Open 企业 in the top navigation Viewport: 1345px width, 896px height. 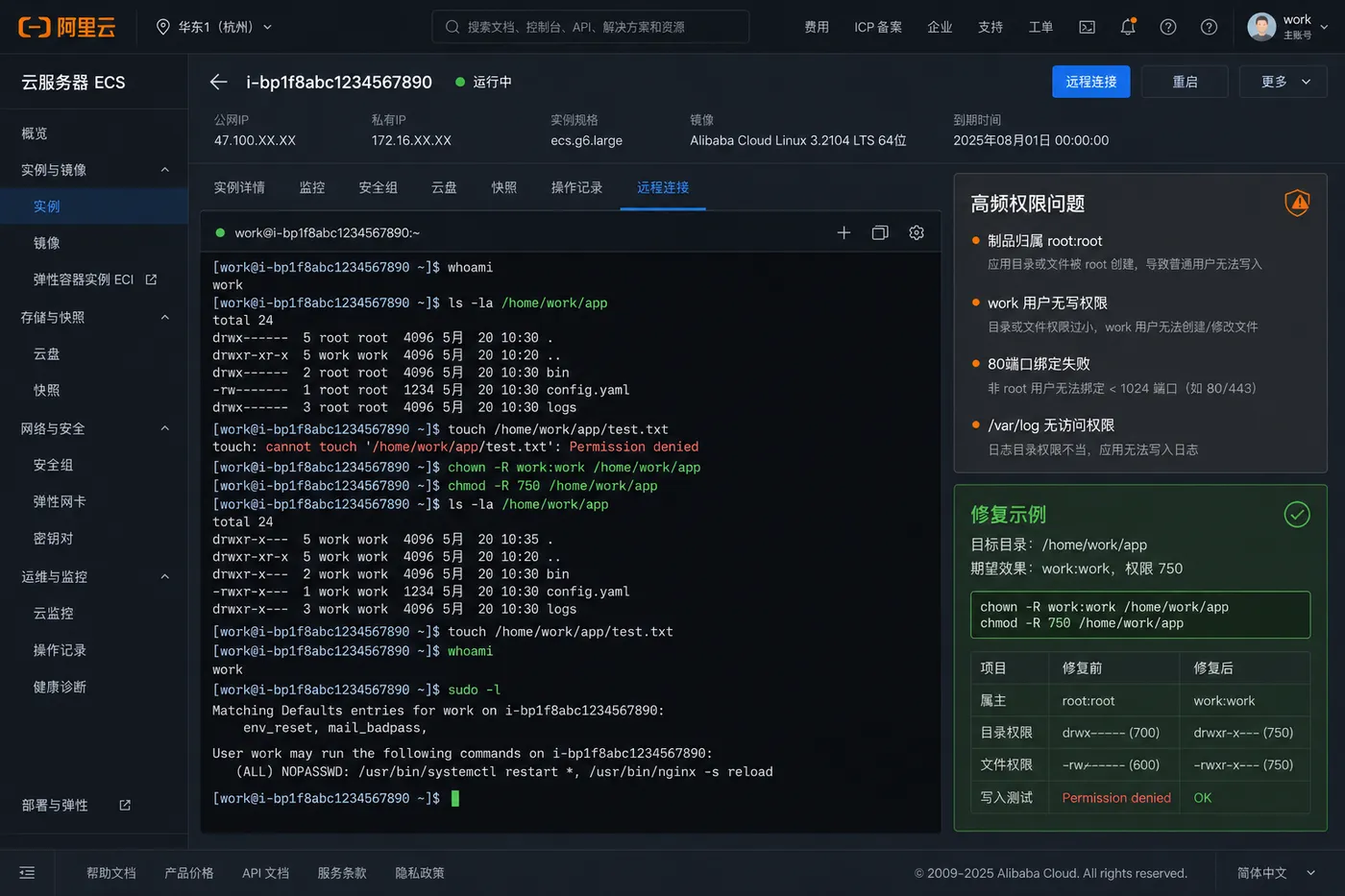[940, 27]
